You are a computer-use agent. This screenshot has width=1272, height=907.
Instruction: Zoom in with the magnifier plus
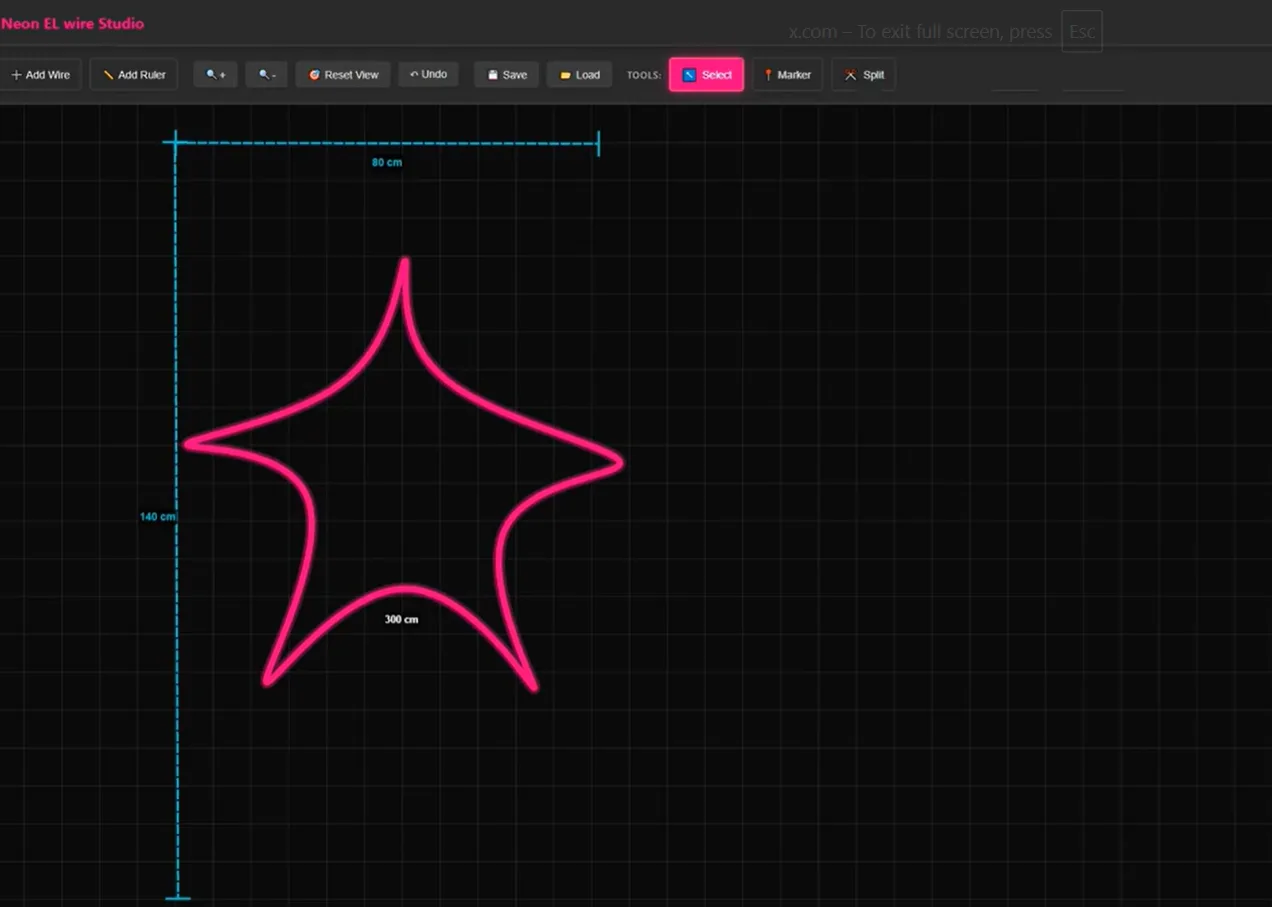point(216,75)
